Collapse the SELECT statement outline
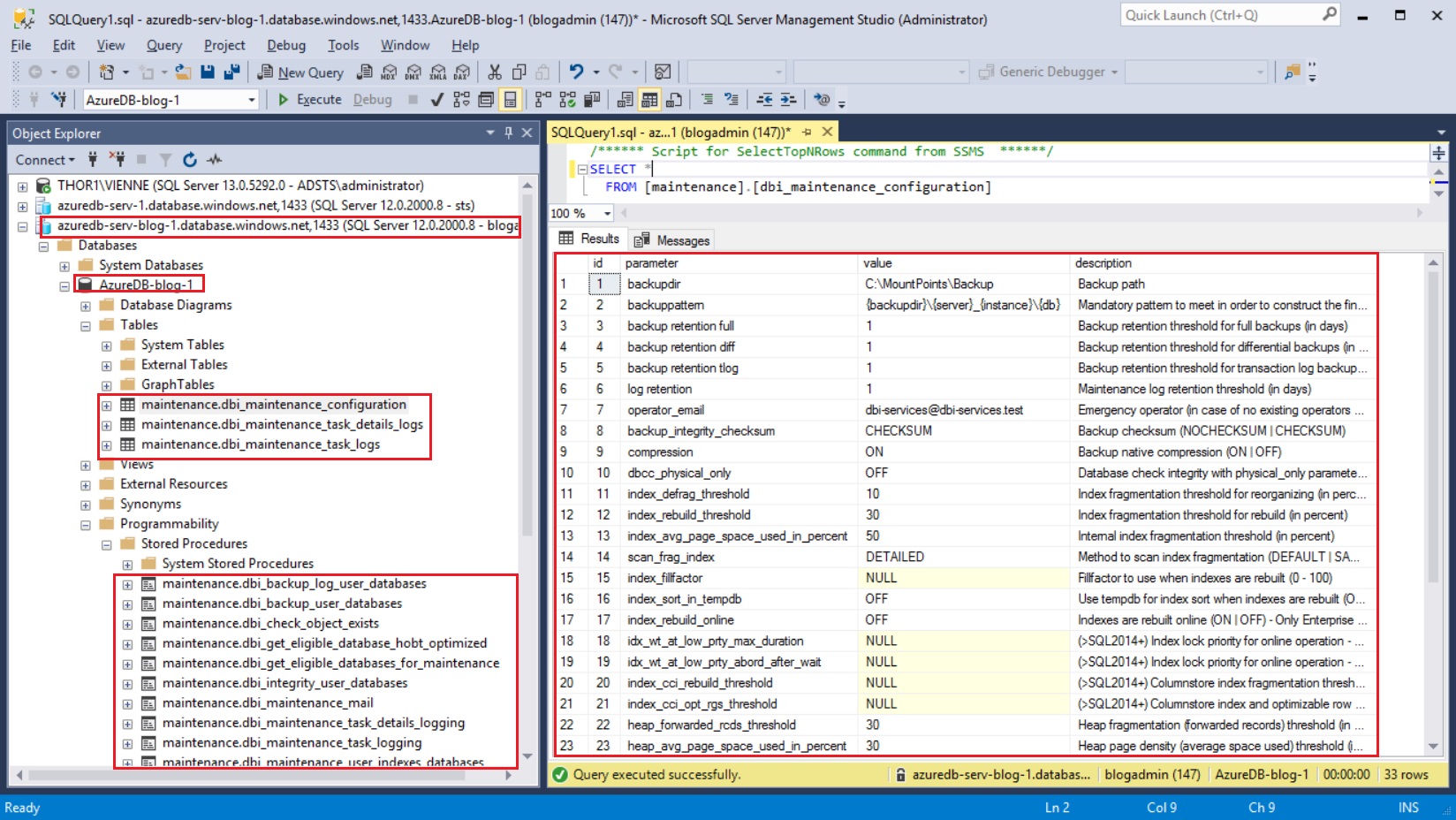Screen dimensions: 1456x820 582,169
